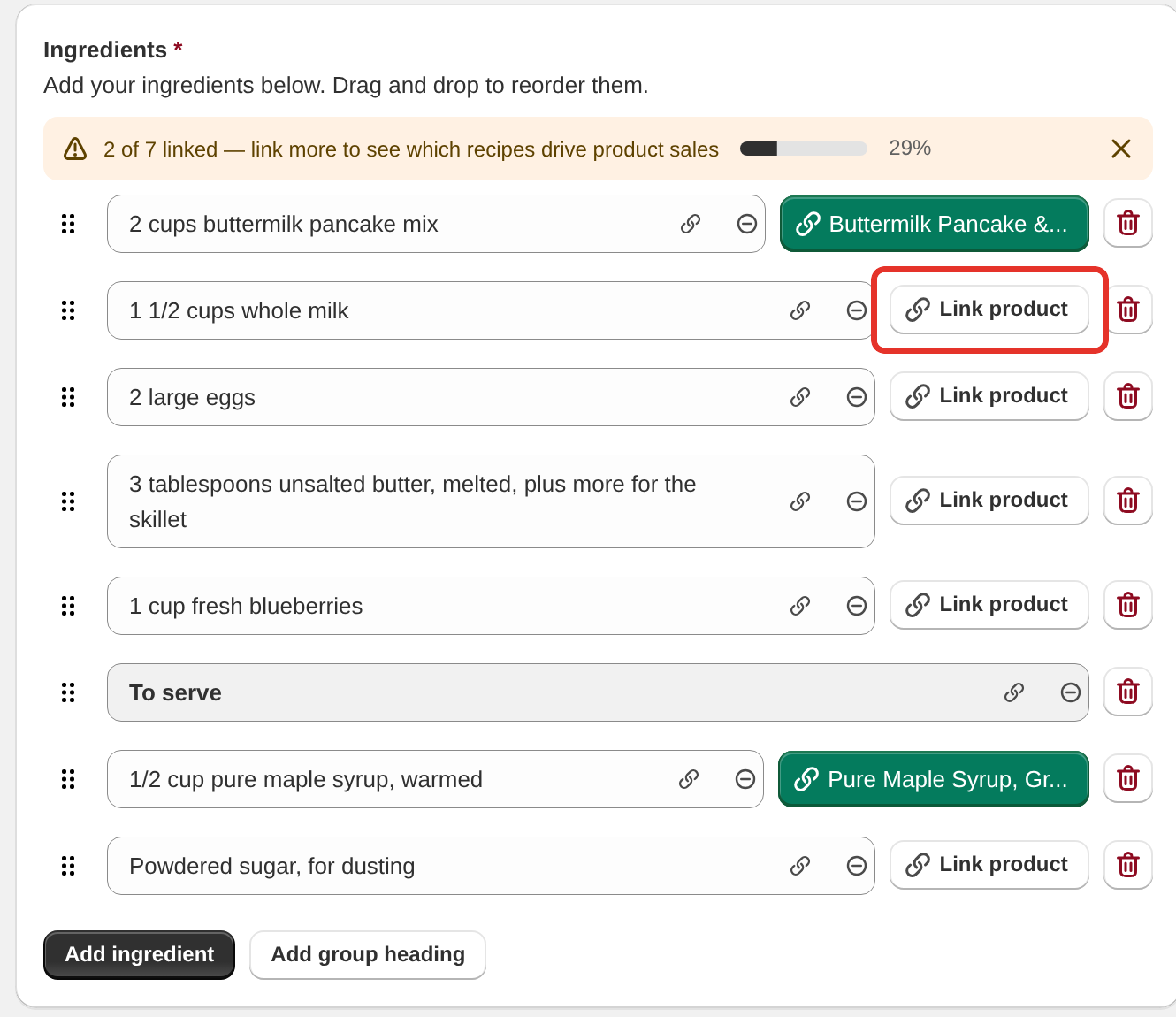Click minus circle icon in To serve heading
The height and width of the screenshot is (1017, 1176).
(1071, 692)
